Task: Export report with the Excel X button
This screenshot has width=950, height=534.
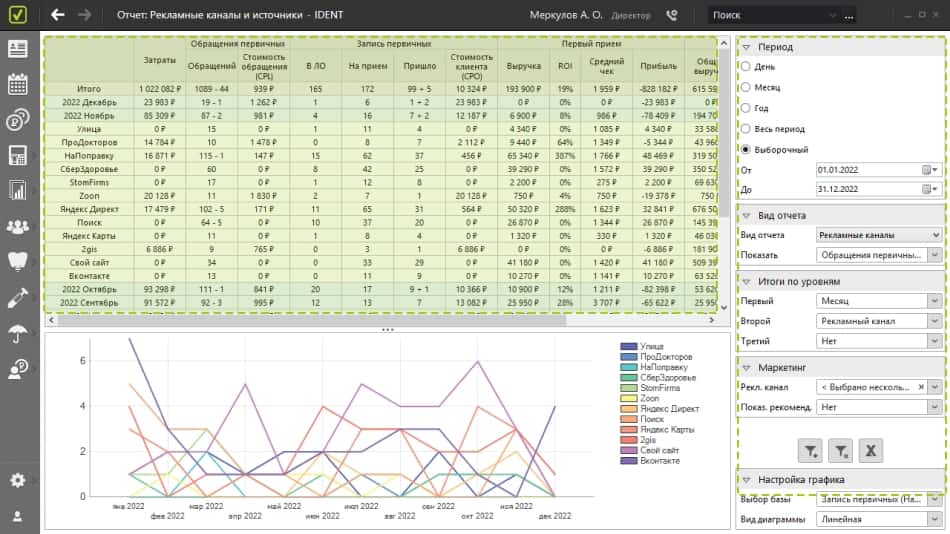Action: point(871,451)
